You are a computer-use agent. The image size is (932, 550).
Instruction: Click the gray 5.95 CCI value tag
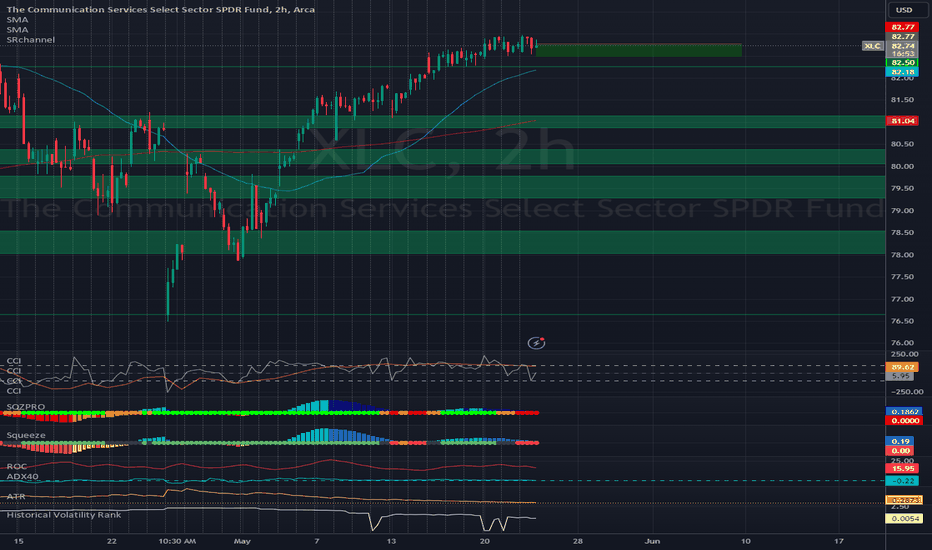[x=902, y=376]
